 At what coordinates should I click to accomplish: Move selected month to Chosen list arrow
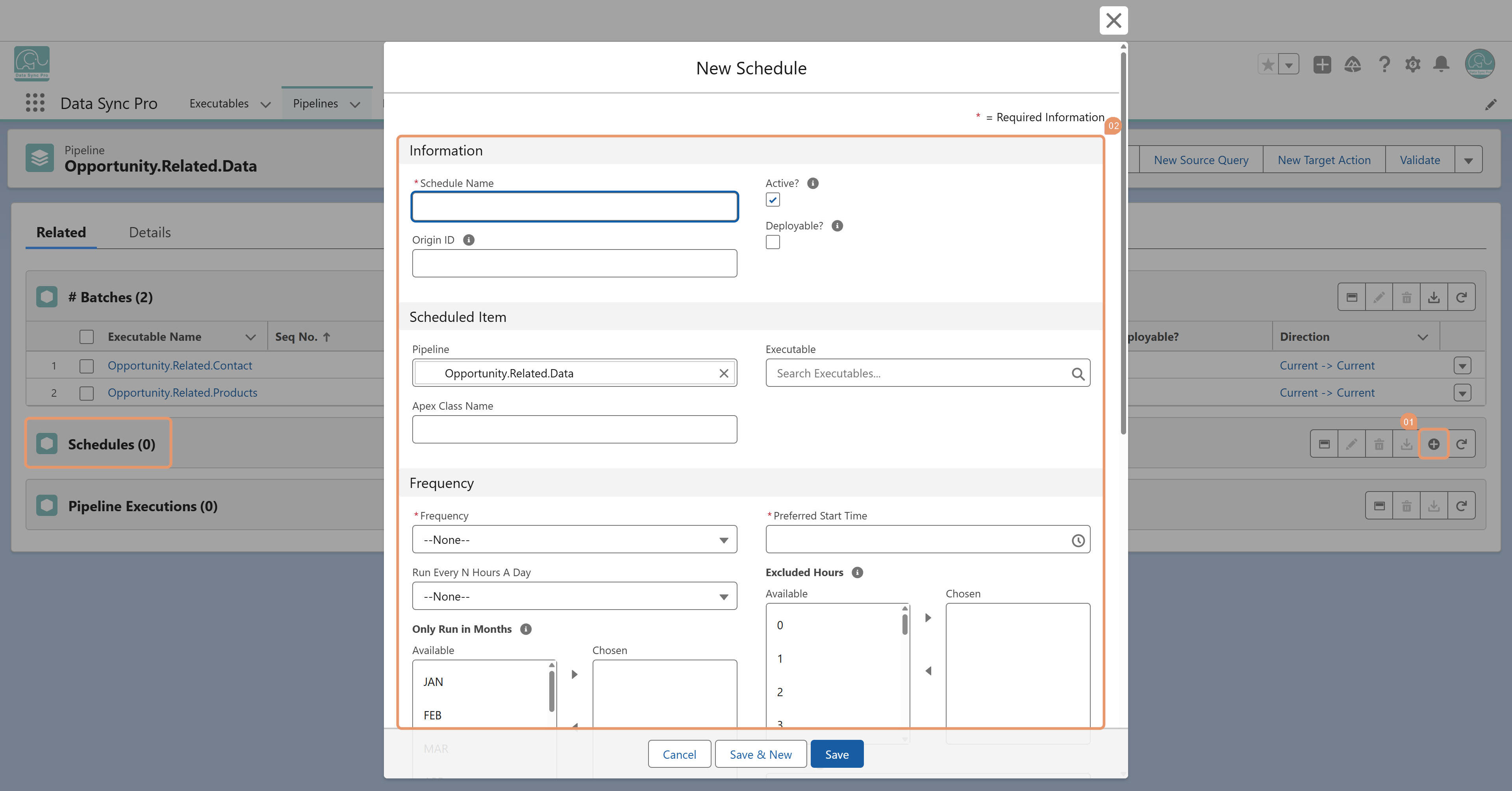[574, 675]
